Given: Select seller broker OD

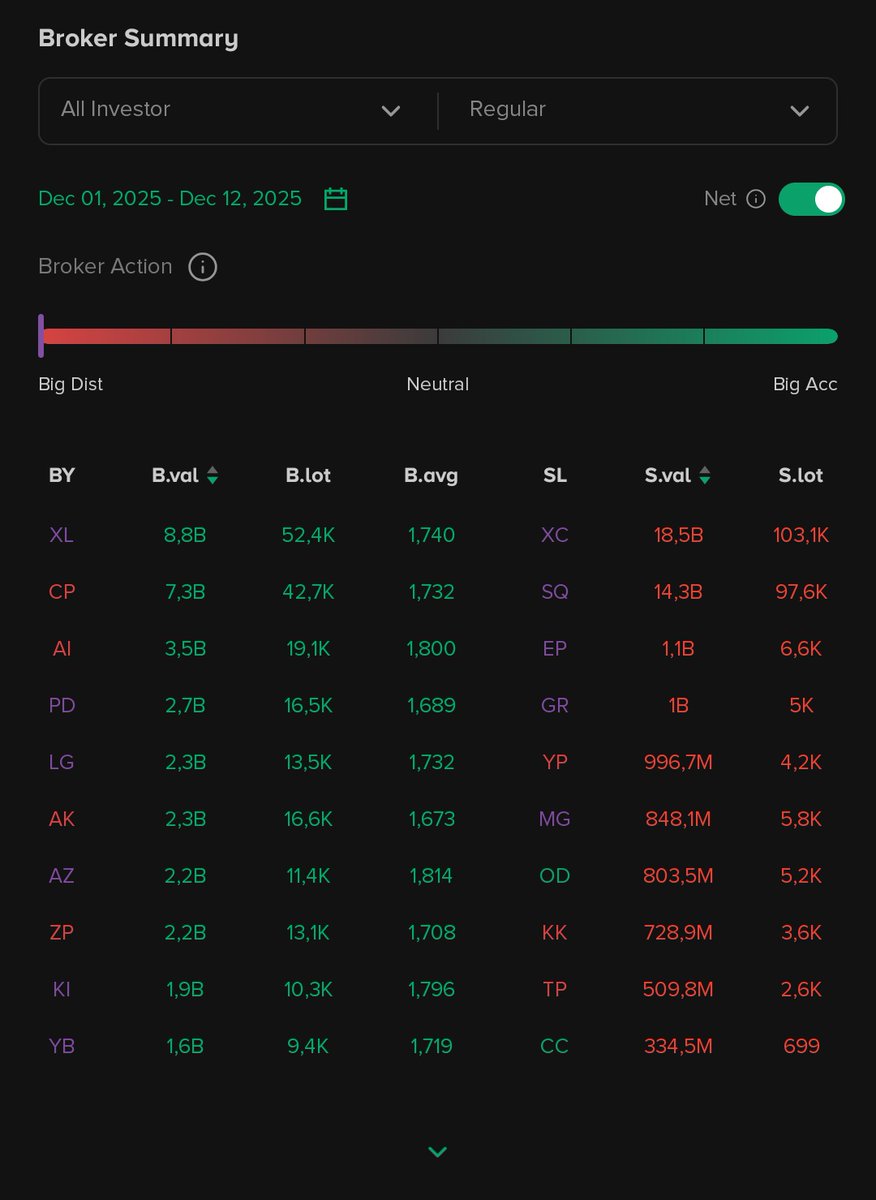Looking at the screenshot, I should pos(555,876).
